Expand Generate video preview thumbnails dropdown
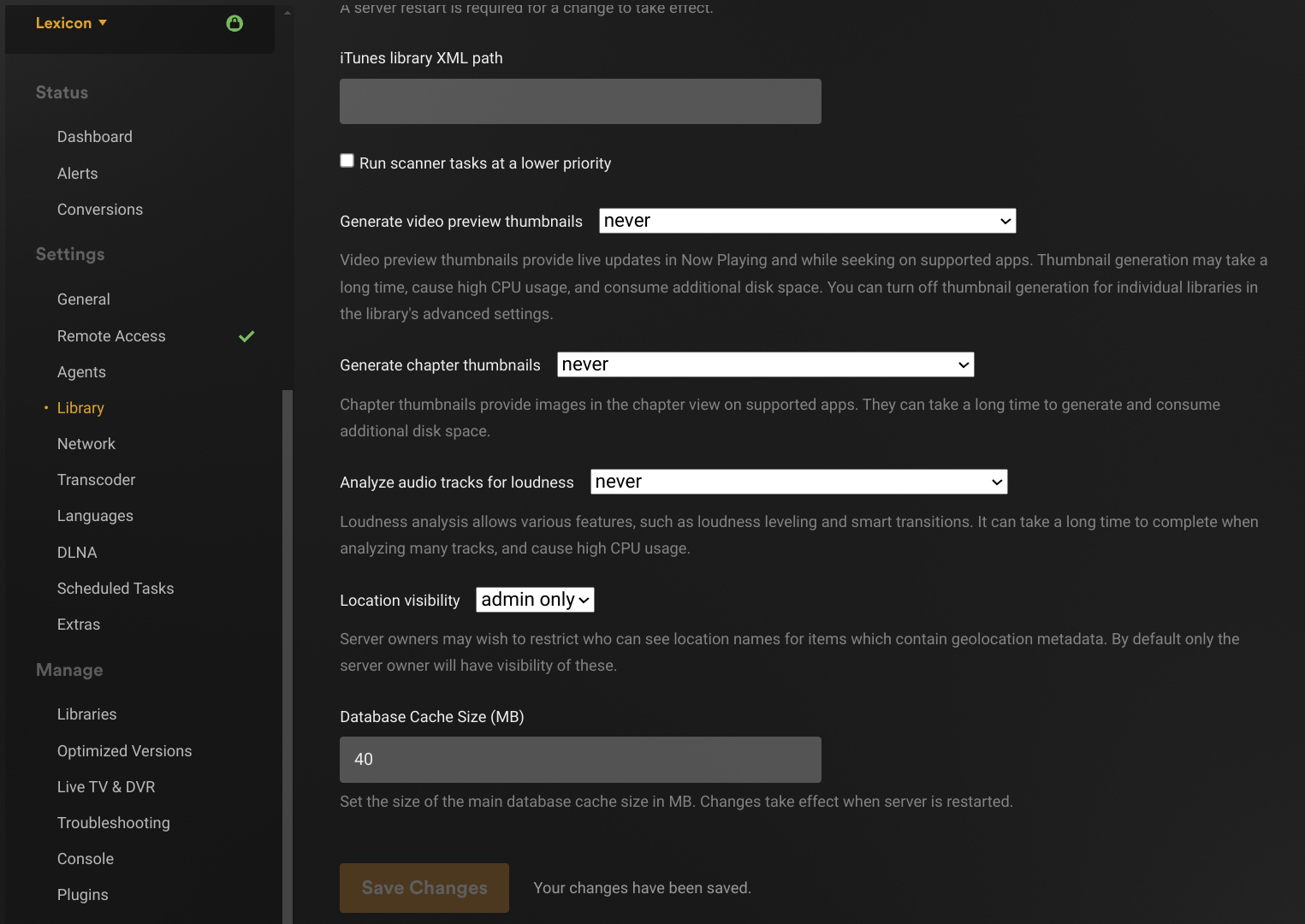This screenshot has width=1305, height=924. pyautogui.click(x=807, y=221)
